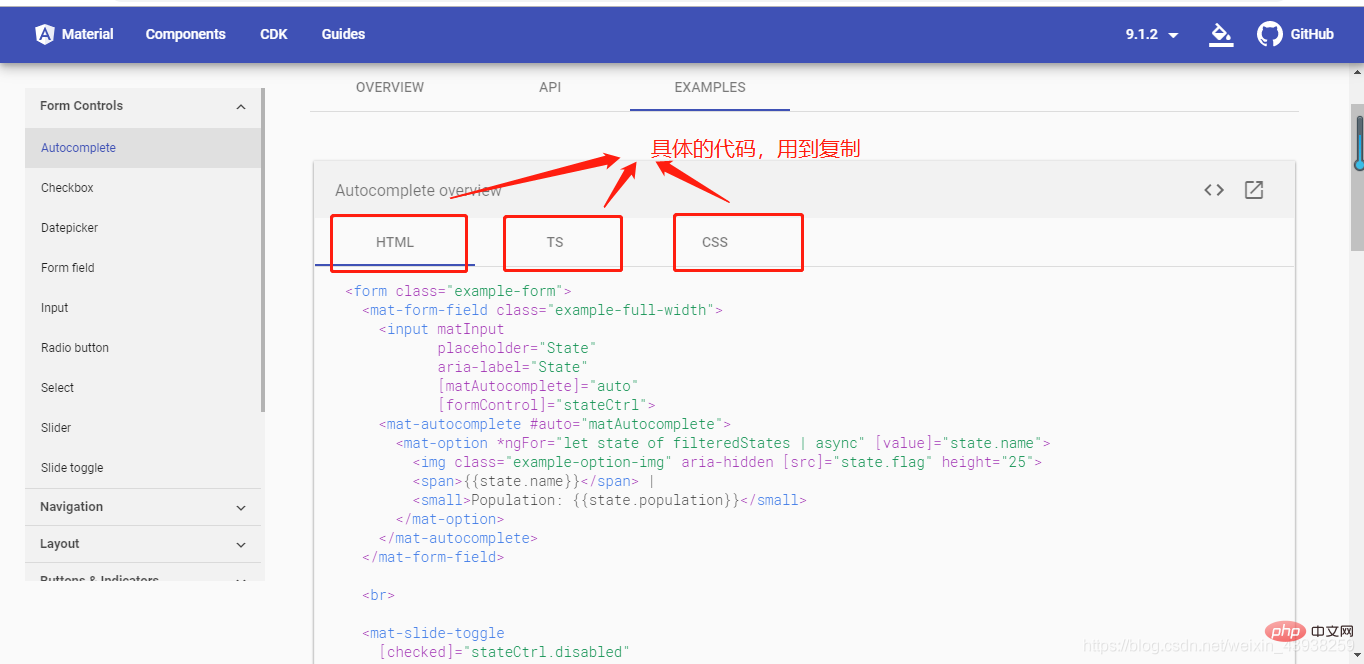This screenshot has width=1364, height=664.
Task: Open the CDK menu item
Action: click(x=274, y=34)
